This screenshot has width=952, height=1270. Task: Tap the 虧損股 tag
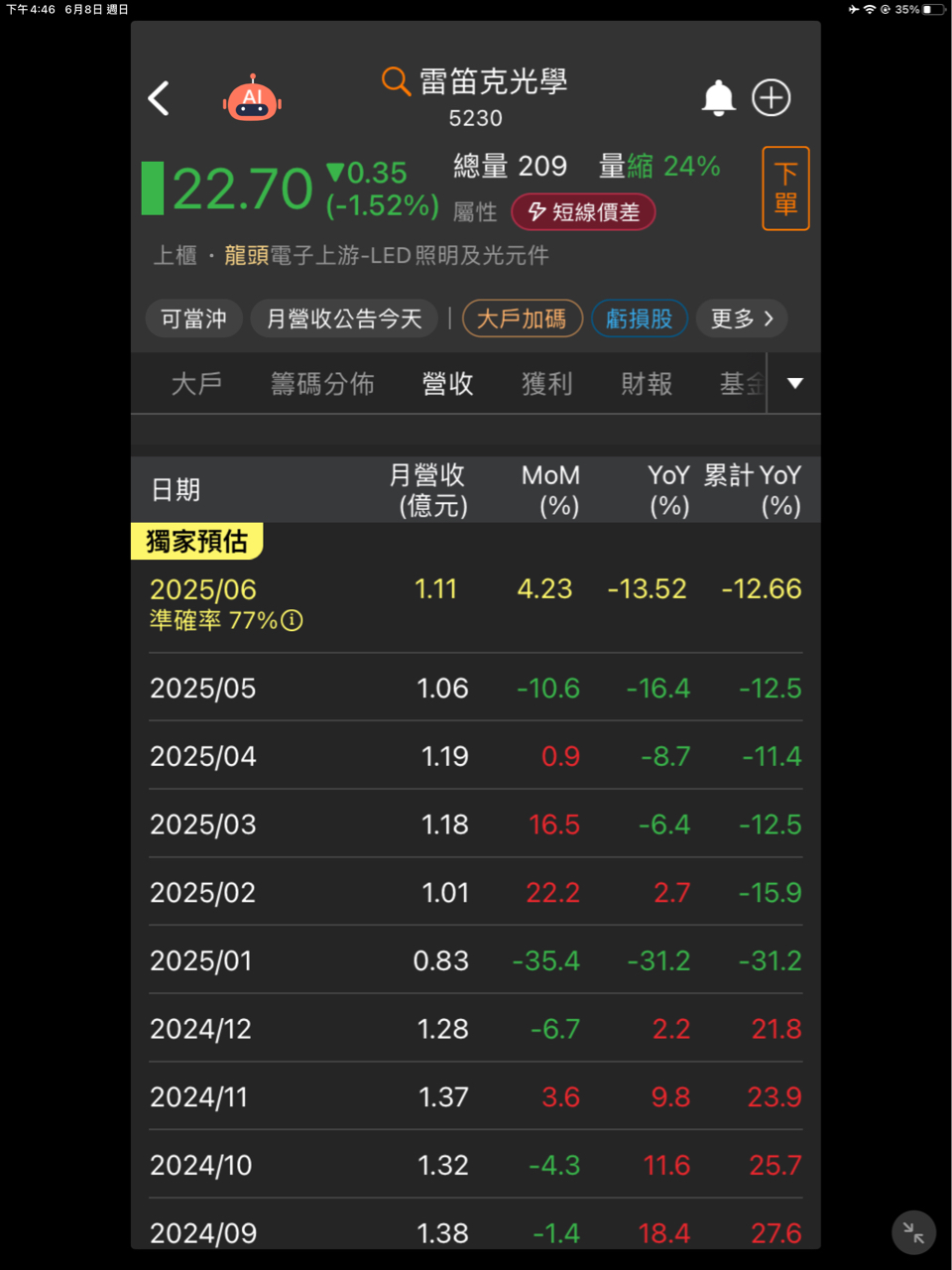pyautogui.click(x=640, y=318)
